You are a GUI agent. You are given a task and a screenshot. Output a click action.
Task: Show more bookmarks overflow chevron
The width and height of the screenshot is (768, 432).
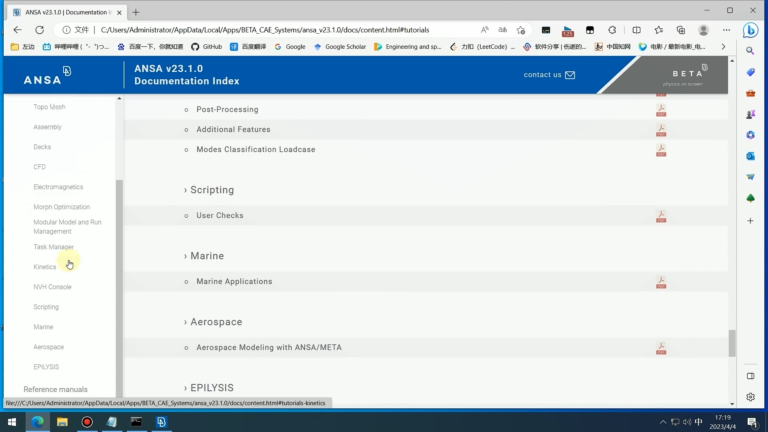(x=723, y=47)
